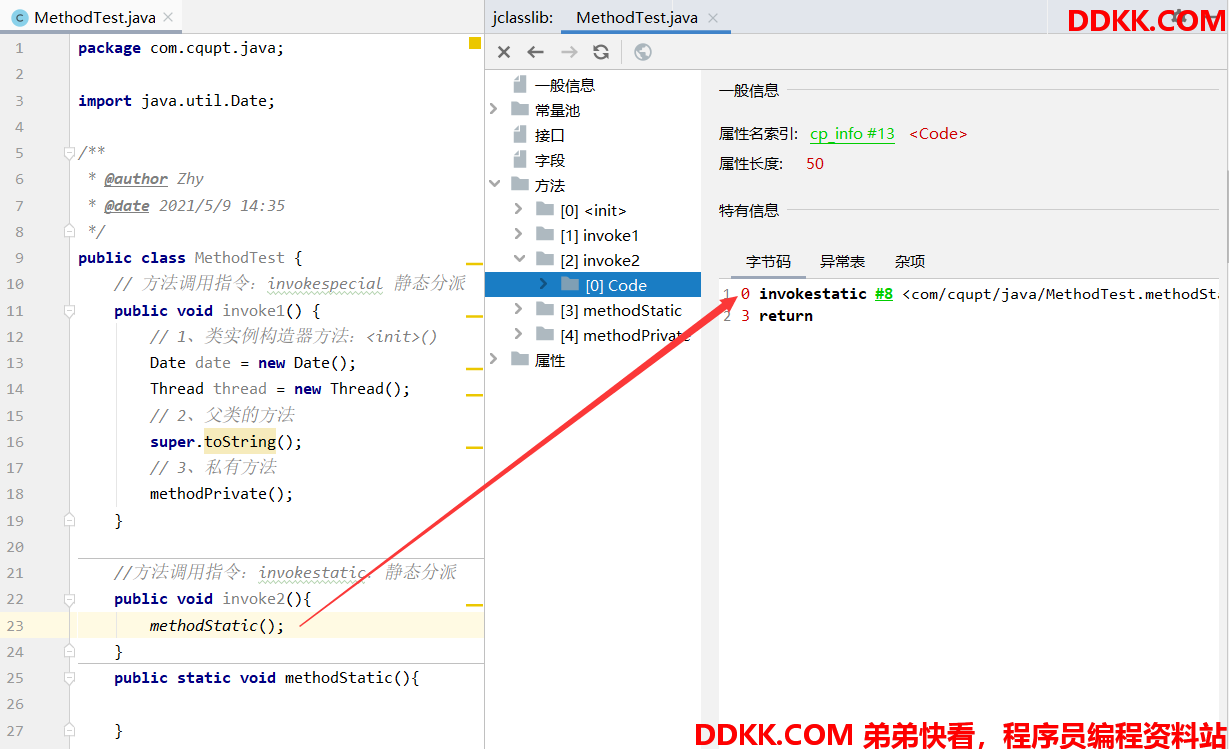Select the [3] methodStatic tree item
The height and width of the screenshot is (749, 1229).
pos(621,310)
